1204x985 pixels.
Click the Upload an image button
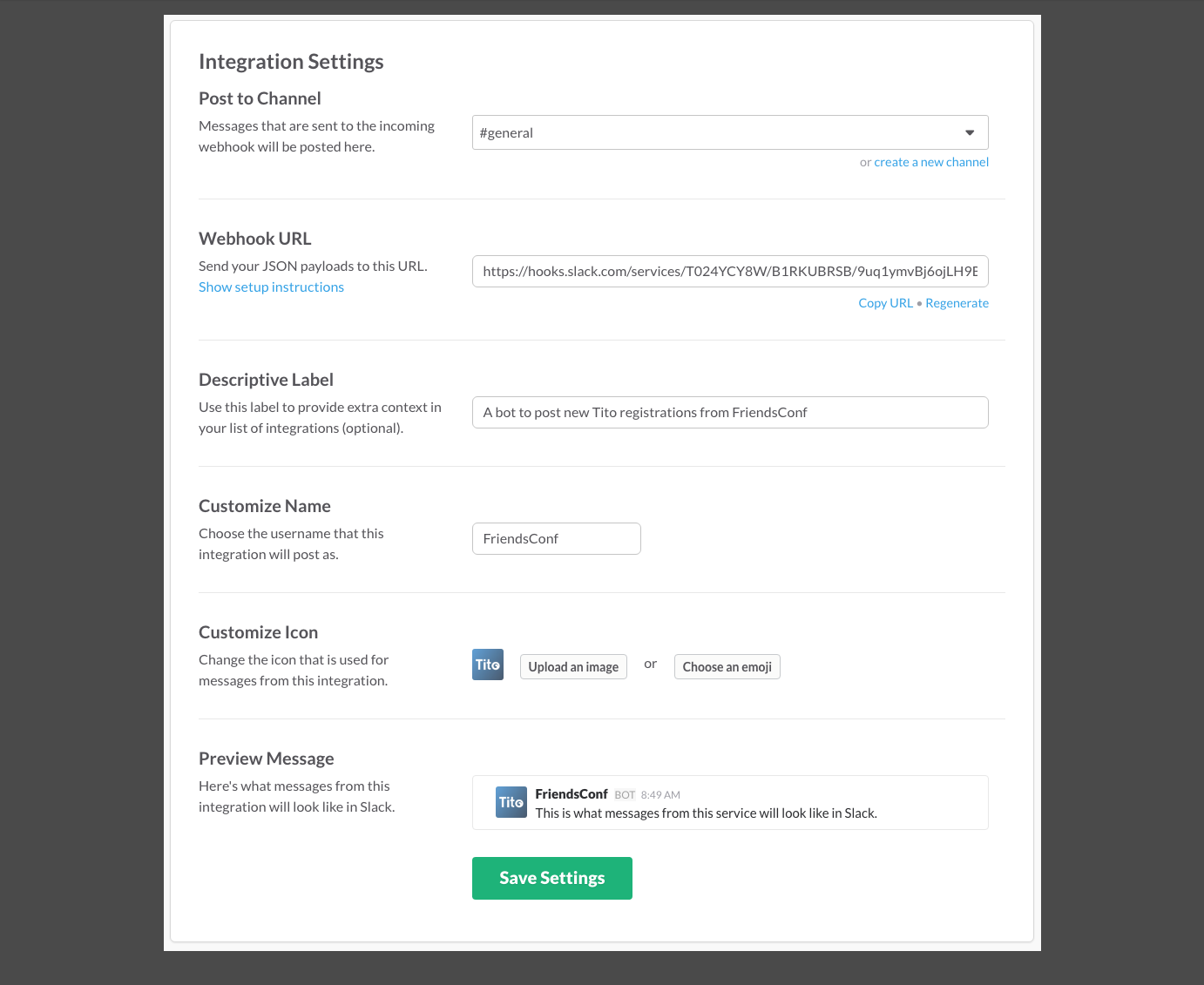point(573,667)
